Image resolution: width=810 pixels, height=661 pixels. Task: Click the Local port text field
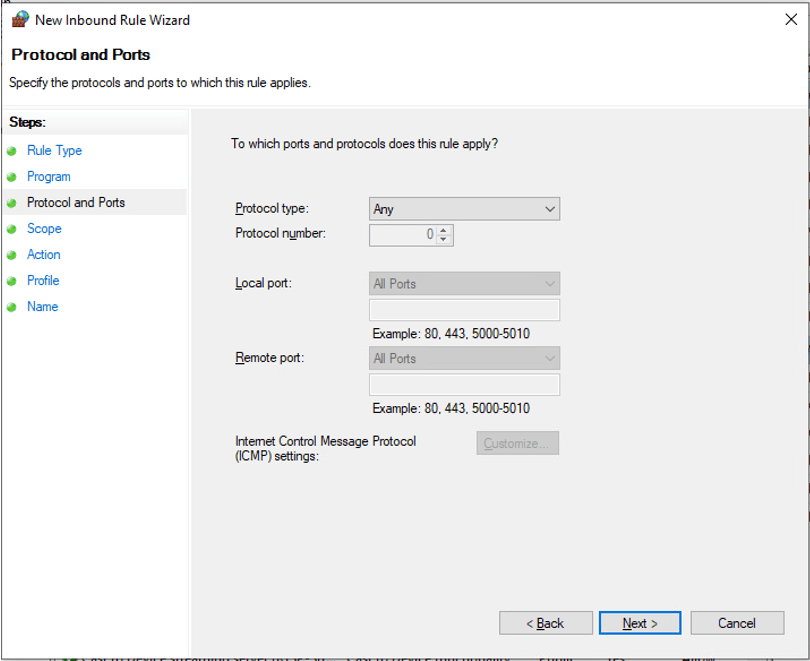pyautogui.click(x=464, y=310)
